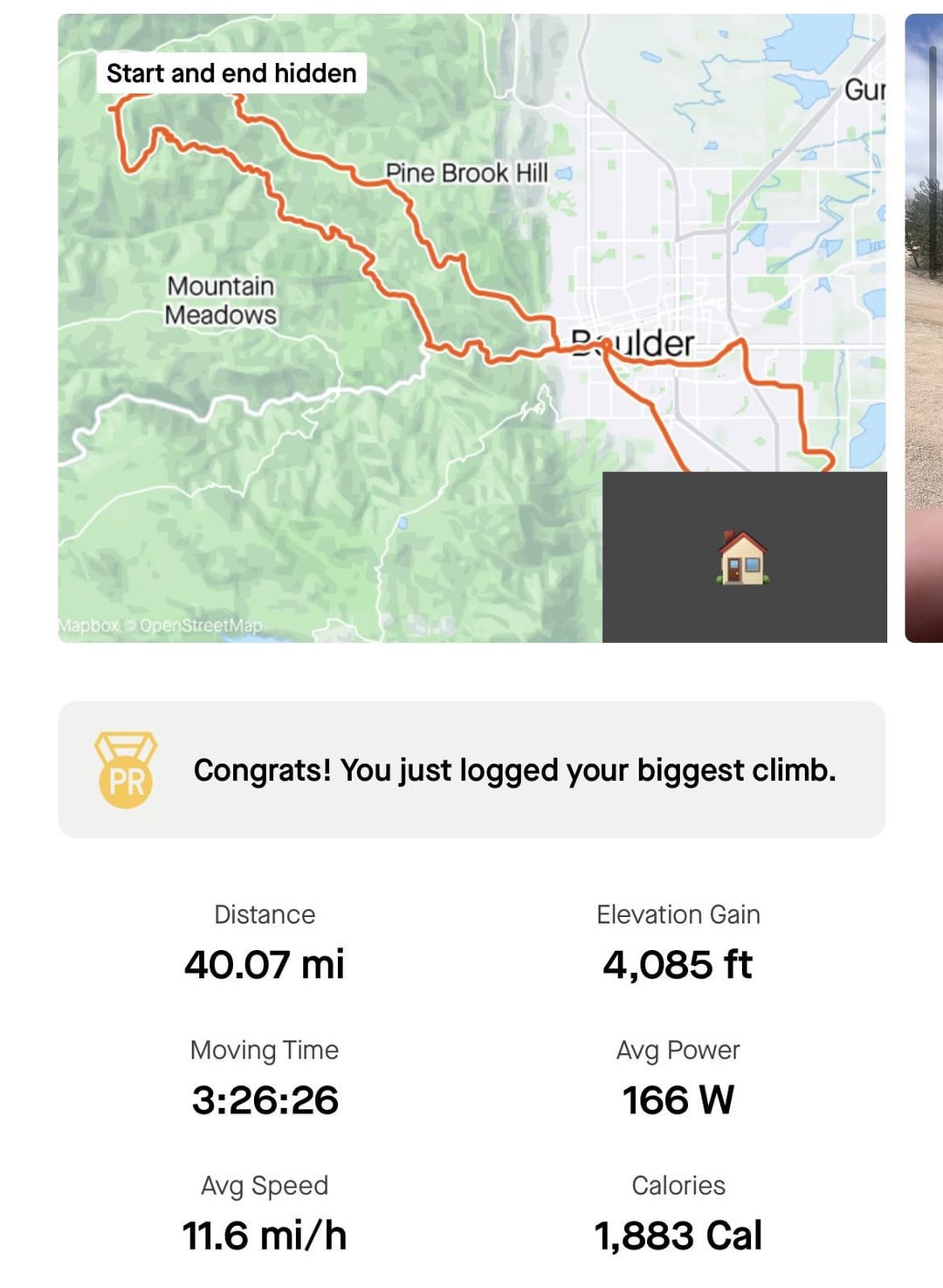Click the dark privacy overlay box on map
The height and width of the screenshot is (1288, 943).
(x=745, y=557)
